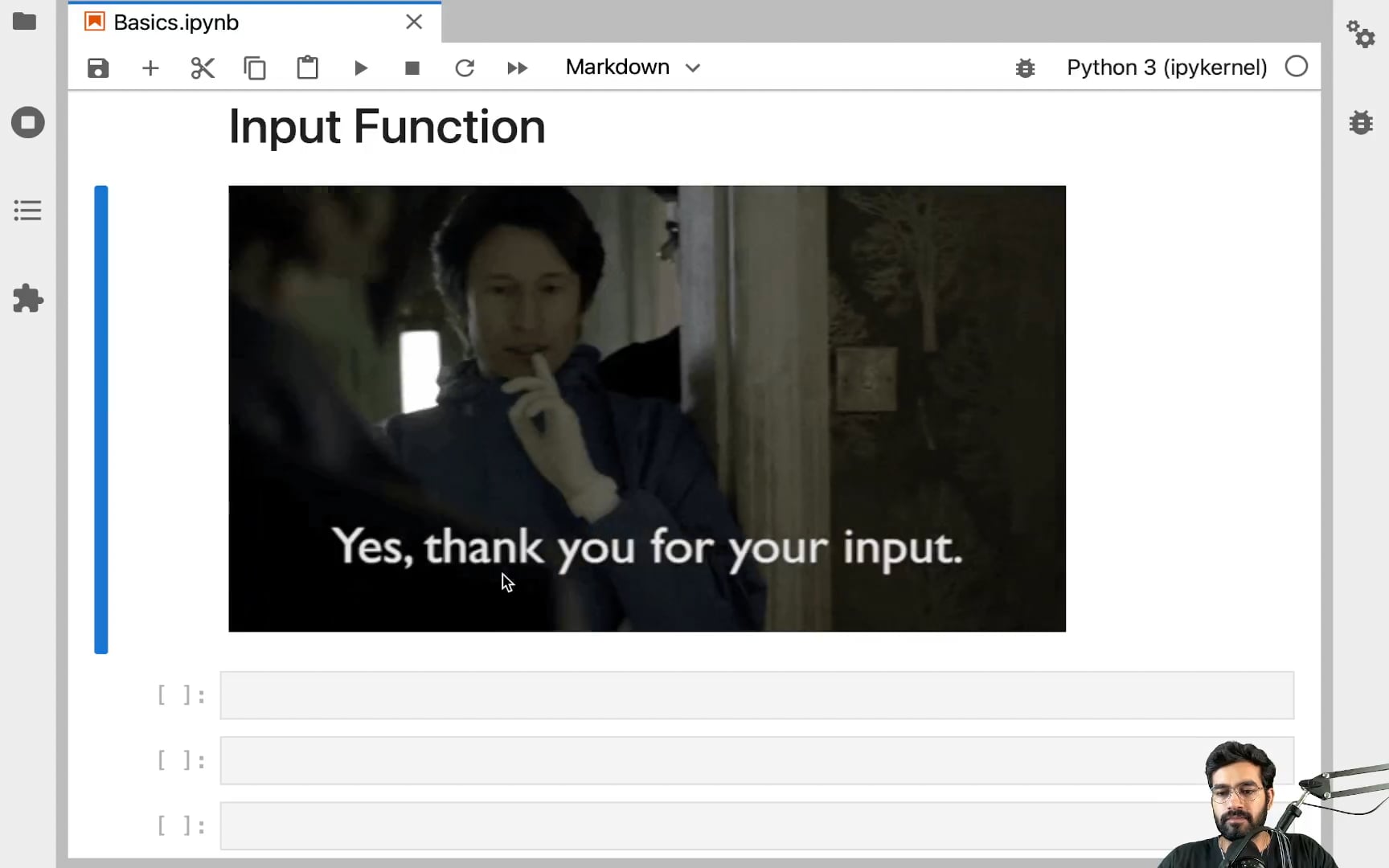This screenshot has width=1389, height=868.
Task: Run the selected cell
Action: pos(361,68)
